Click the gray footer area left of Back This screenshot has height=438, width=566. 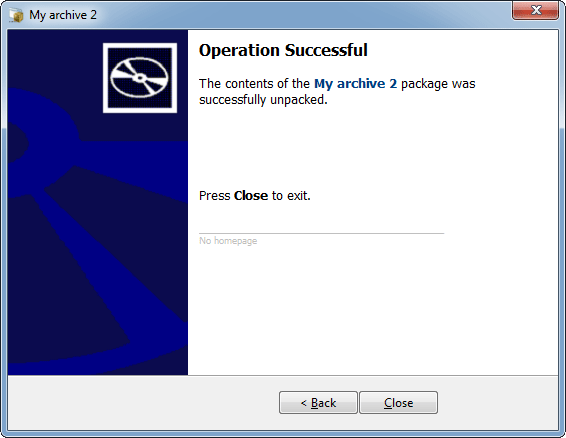[143, 402]
